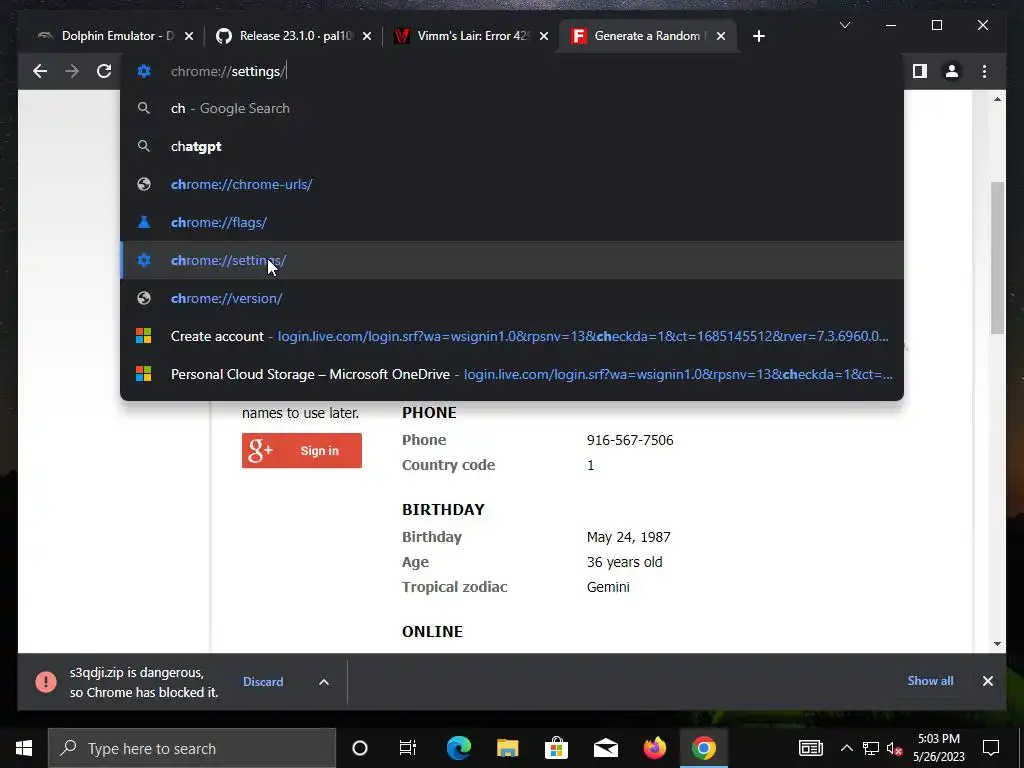This screenshot has width=1024, height=768.
Task: Launch Firefox from the taskbar
Action: click(654, 748)
